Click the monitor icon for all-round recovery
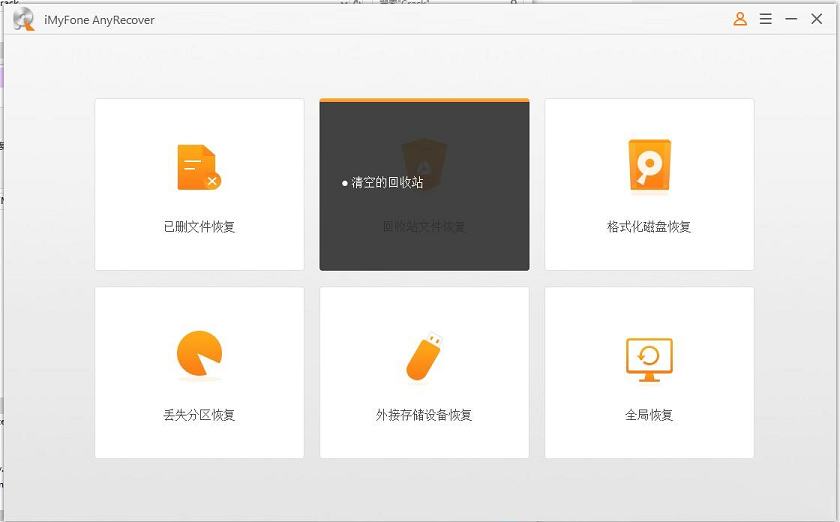This screenshot has height=522, width=840. coord(649,358)
